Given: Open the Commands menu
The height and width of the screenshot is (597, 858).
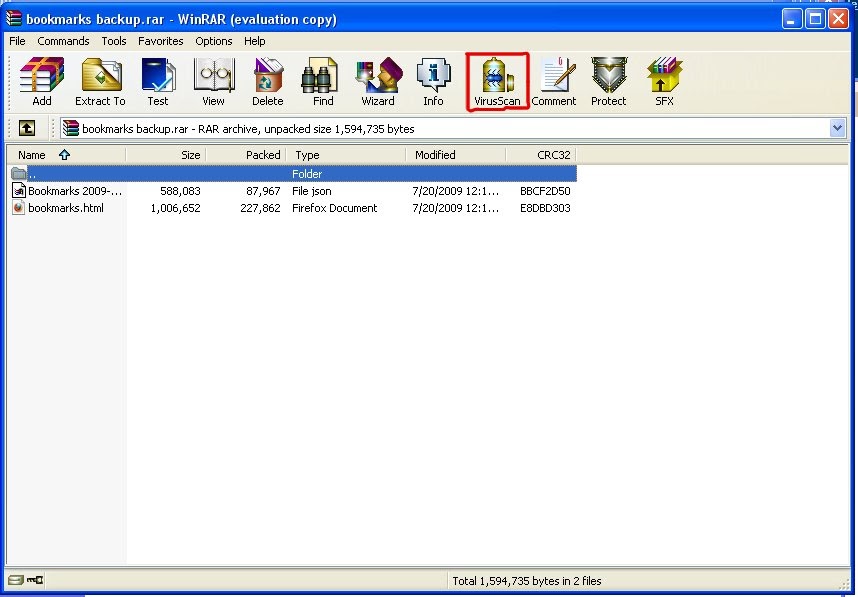Looking at the screenshot, I should tap(63, 41).
